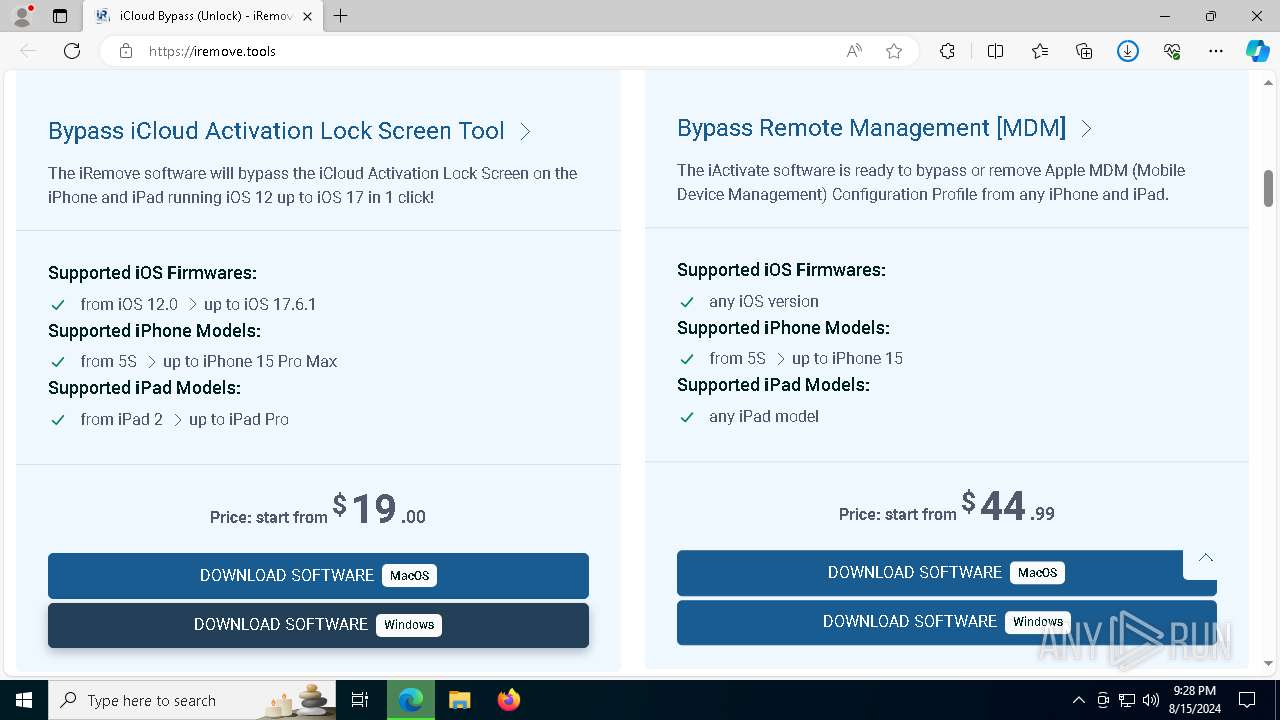1280x720 pixels.
Task: Select the iCloud Bypass (Unlock) tab
Action: pyautogui.click(x=204, y=16)
